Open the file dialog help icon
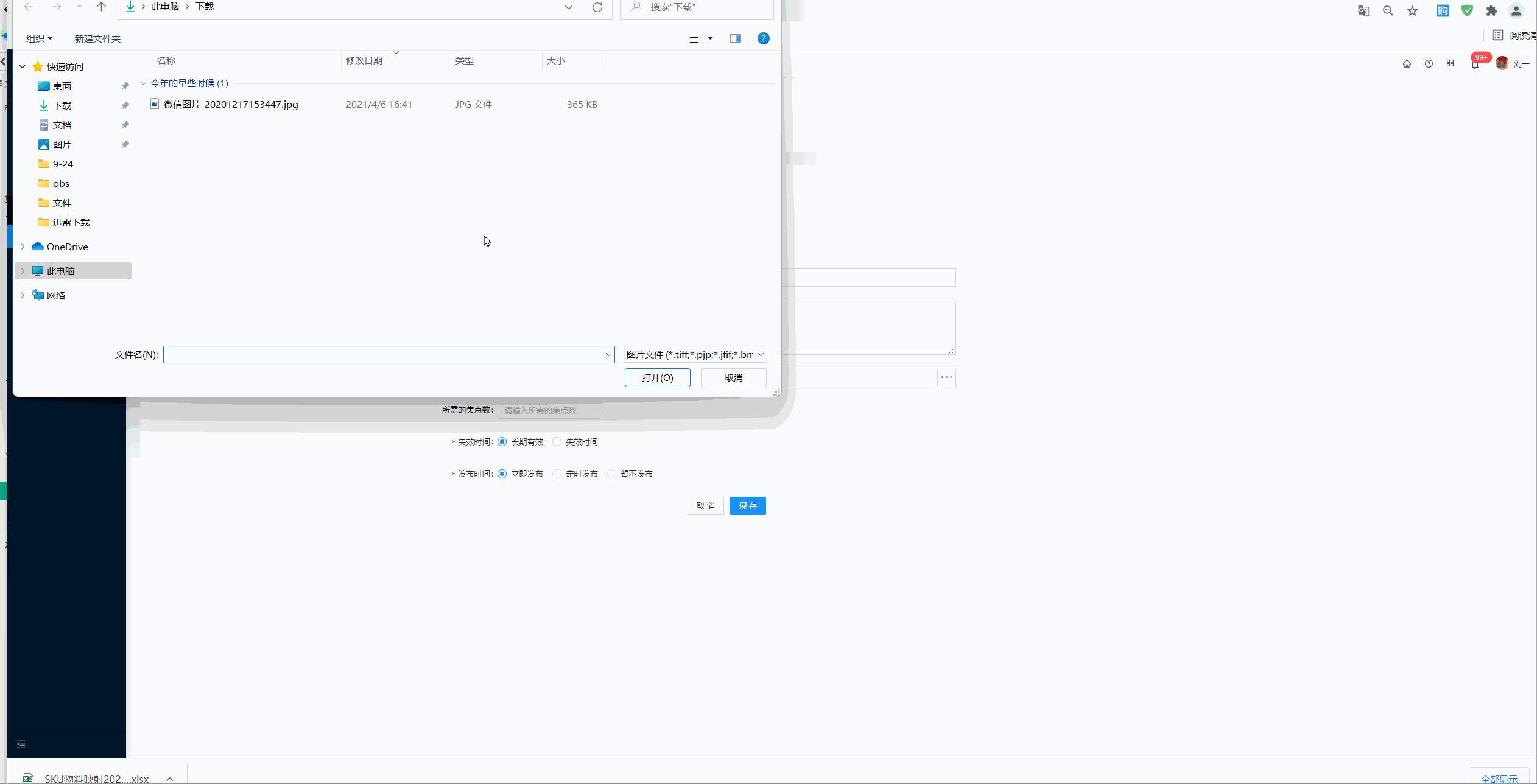The image size is (1537, 784). coord(763,38)
